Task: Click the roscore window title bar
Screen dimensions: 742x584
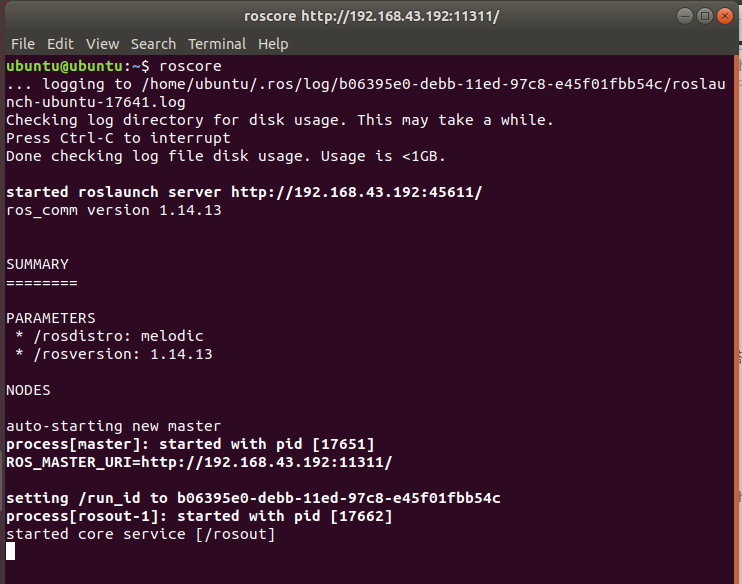Action: 371,16
